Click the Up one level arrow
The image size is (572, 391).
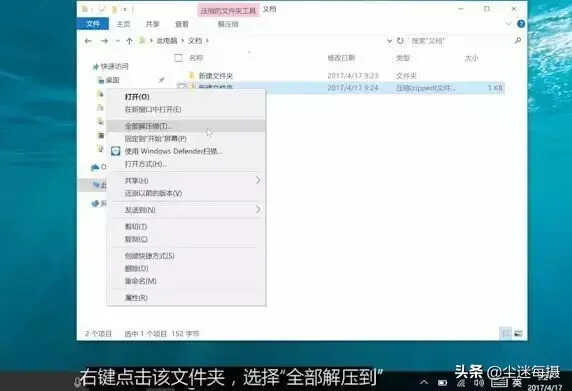(129, 41)
